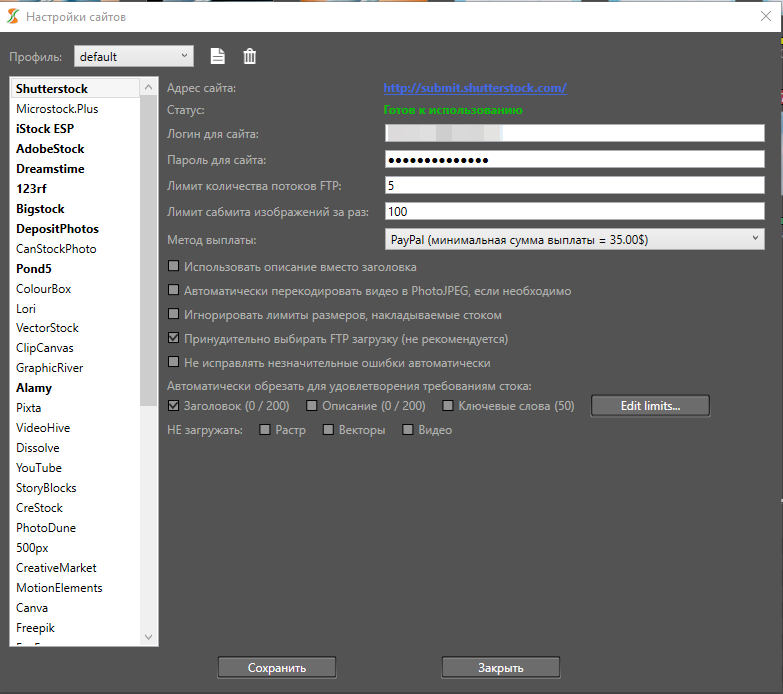Select ClipCanvas in the site list
The width and height of the screenshot is (783, 694).
pyautogui.click(x=75, y=348)
